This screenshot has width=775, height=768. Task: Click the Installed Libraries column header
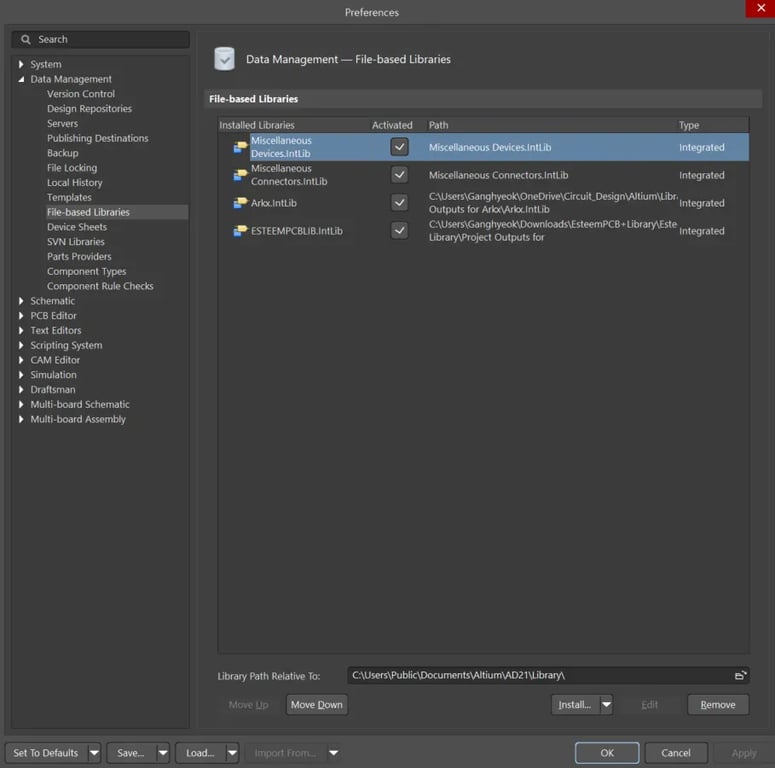[257, 126]
